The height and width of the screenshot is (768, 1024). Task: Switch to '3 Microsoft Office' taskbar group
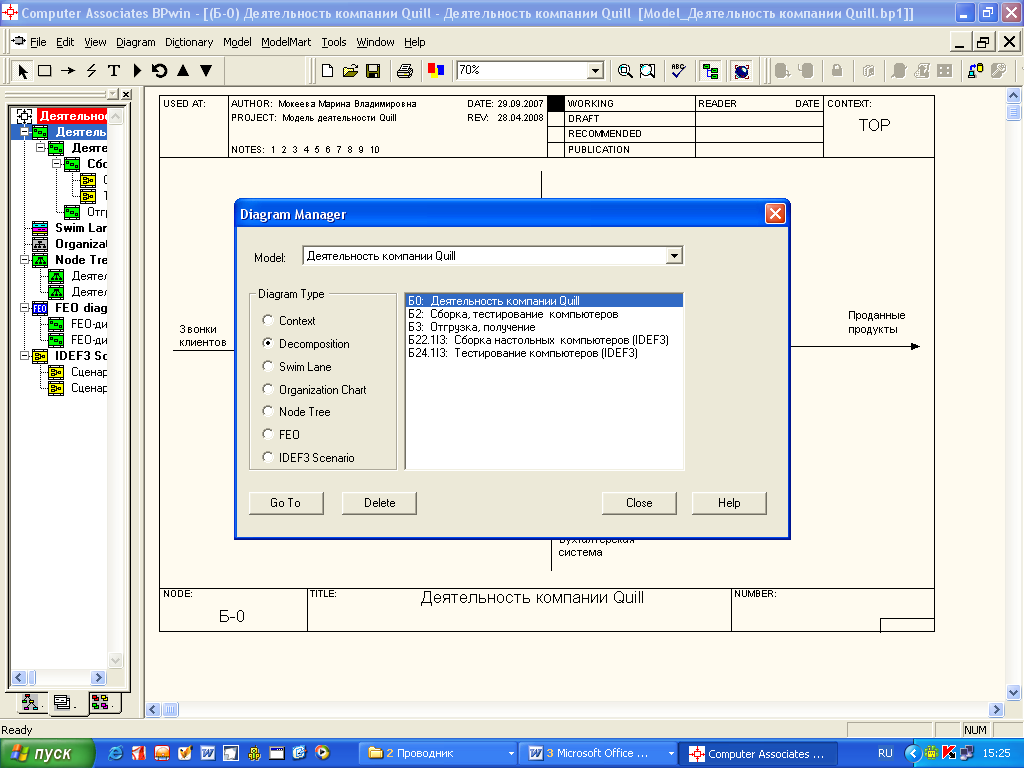[598, 754]
